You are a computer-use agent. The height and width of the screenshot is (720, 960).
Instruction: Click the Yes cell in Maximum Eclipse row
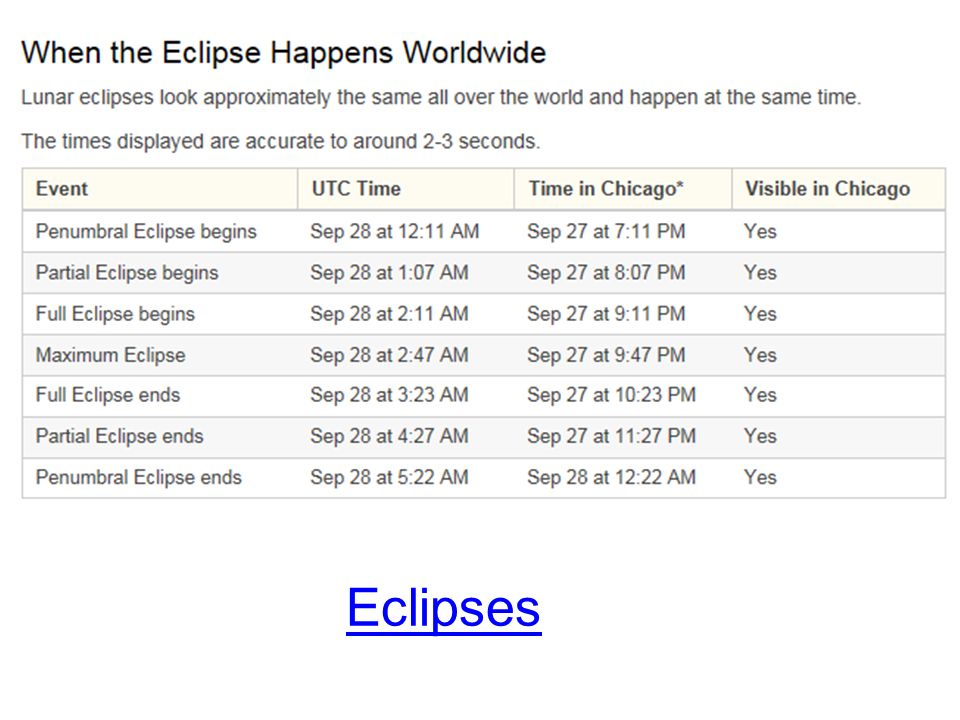click(760, 354)
